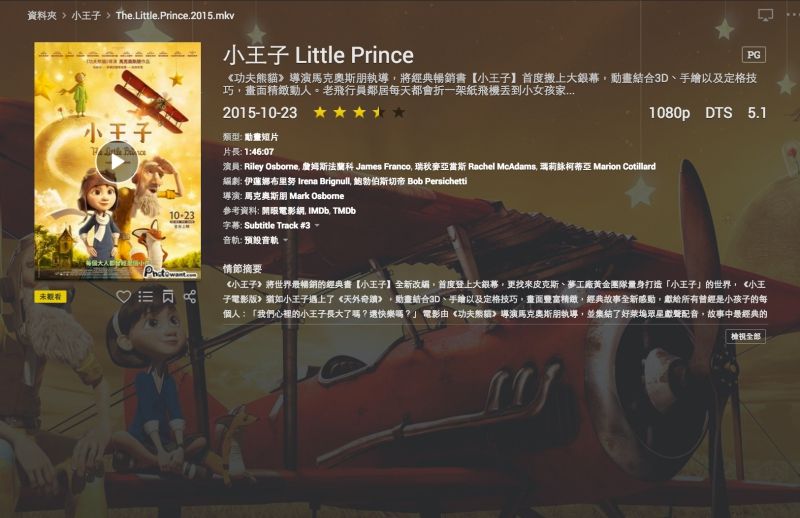The height and width of the screenshot is (518, 800).
Task: Open the 開眼電影網 reference link
Action: pyautogui.click(x=283, y=211)
